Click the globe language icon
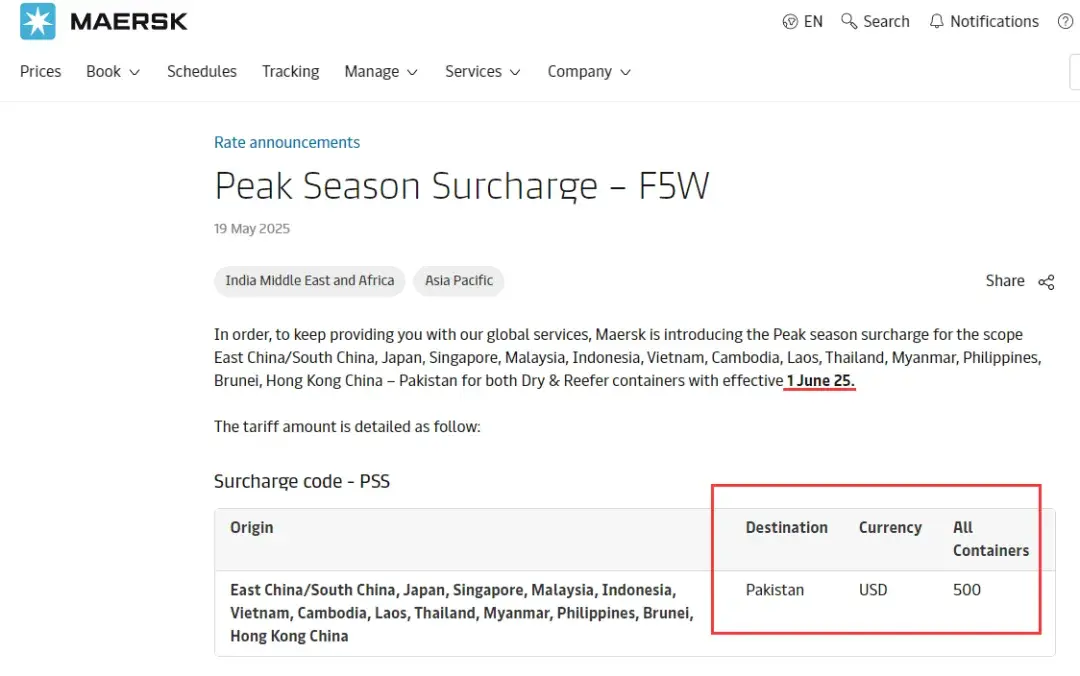 click(790, 21)
